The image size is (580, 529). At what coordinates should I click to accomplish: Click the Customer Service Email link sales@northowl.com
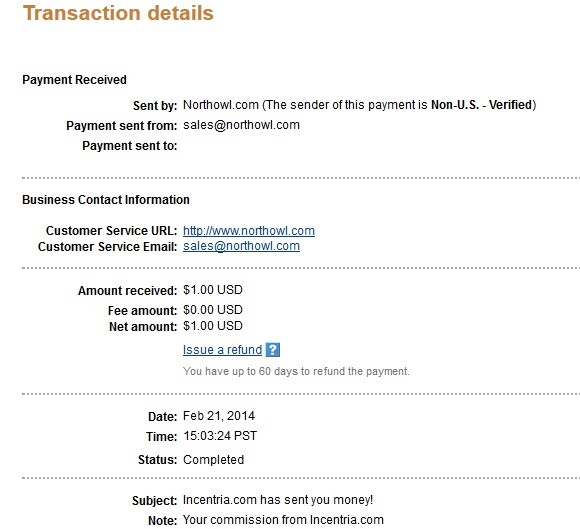[x=242, y=246]
